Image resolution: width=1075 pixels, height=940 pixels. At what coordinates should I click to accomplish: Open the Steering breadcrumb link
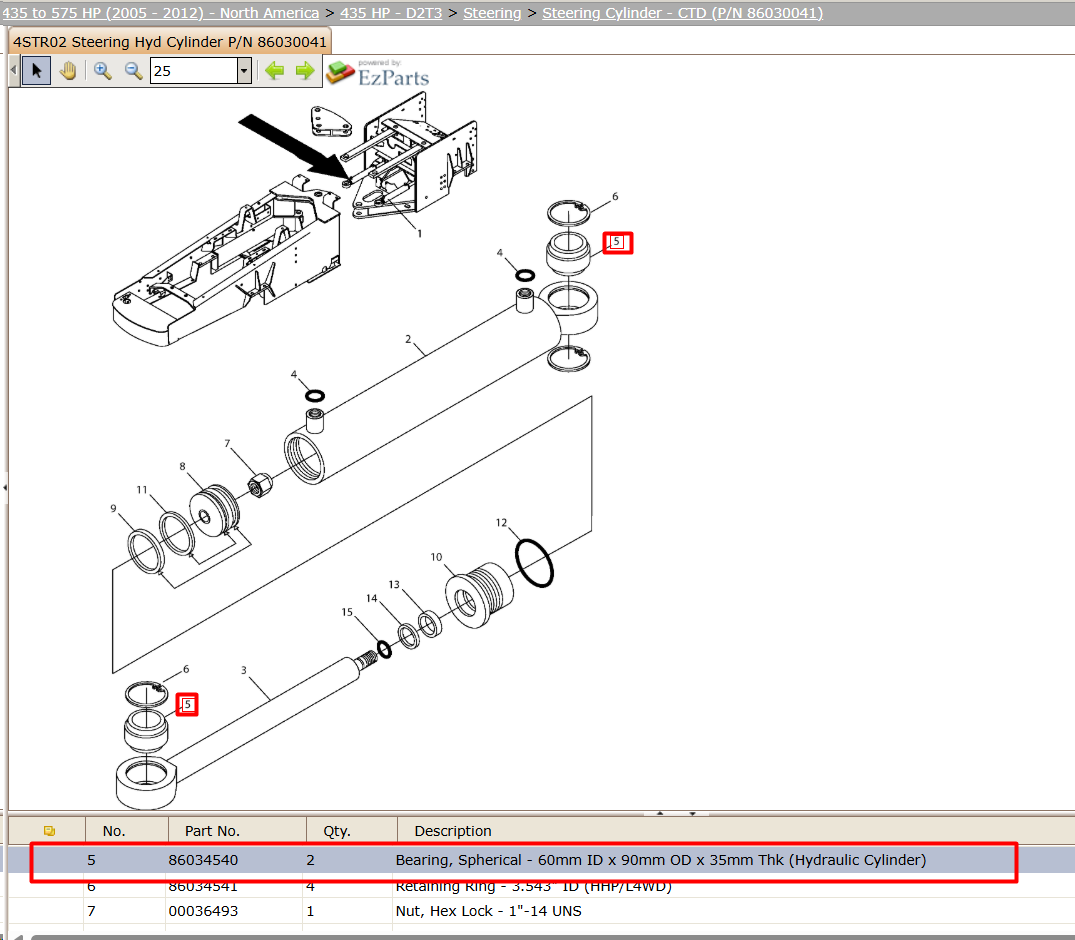[x=492, y=13]
